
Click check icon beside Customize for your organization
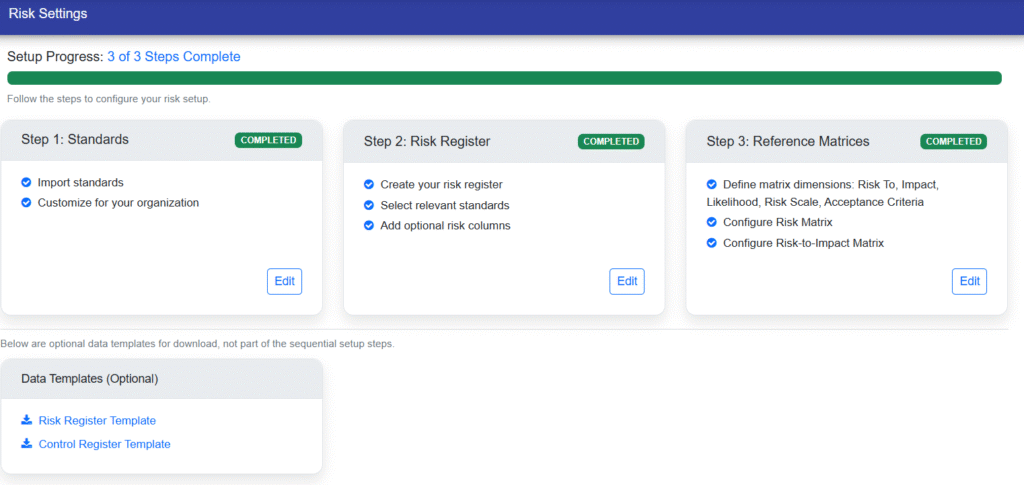click(x=26, y=203)
